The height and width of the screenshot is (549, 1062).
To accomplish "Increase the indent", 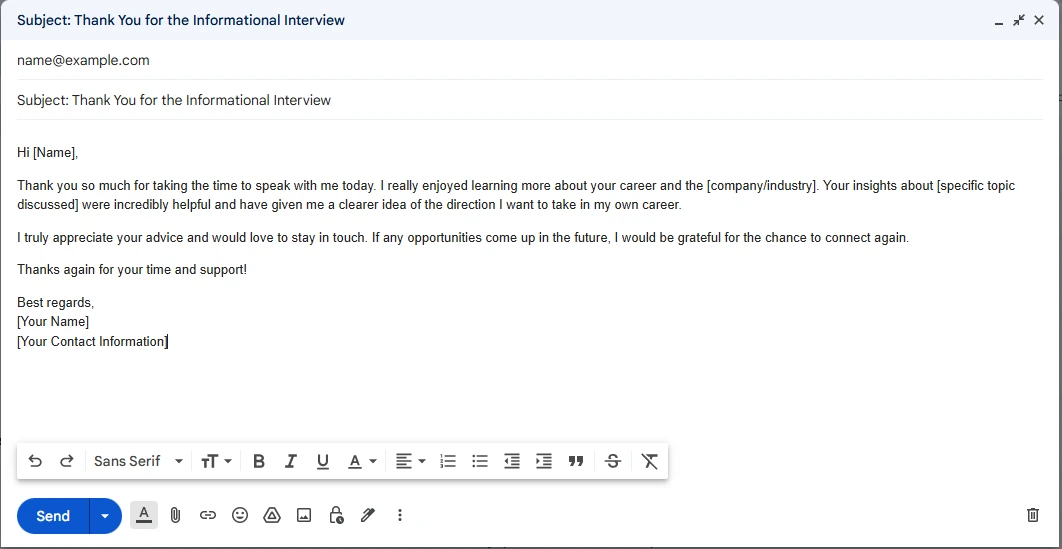I will tap(544, 461).
